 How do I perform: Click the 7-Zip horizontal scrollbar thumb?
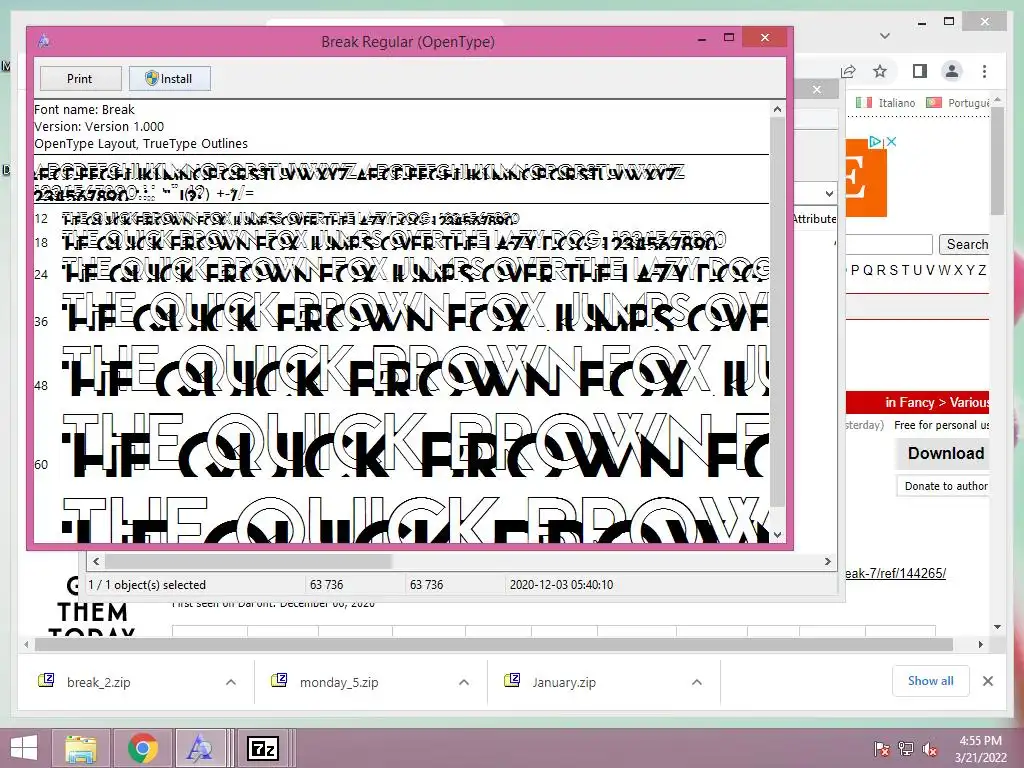(248, 561)
